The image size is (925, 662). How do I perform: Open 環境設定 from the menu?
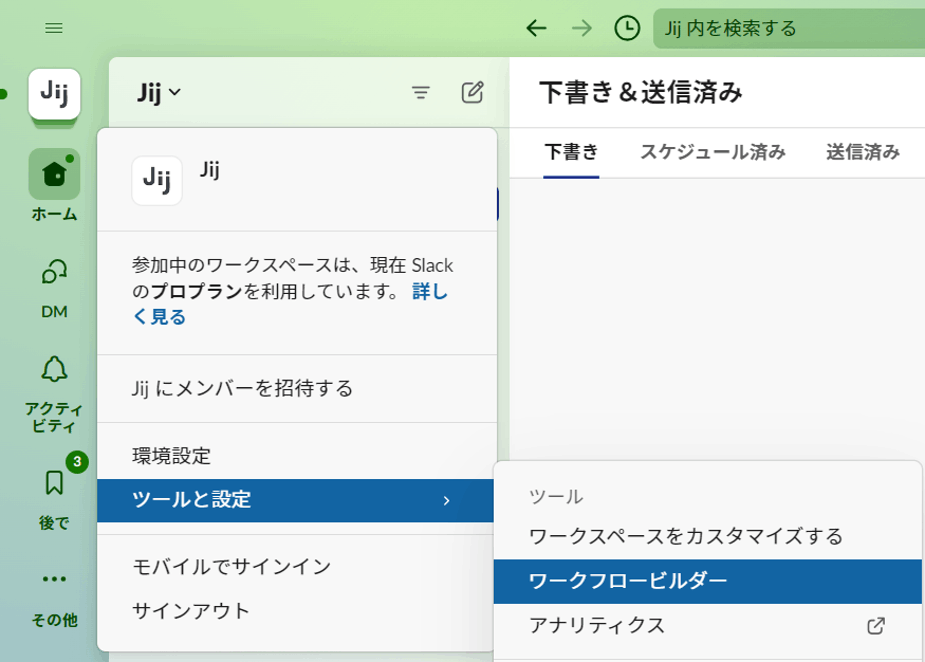[297, 455]
